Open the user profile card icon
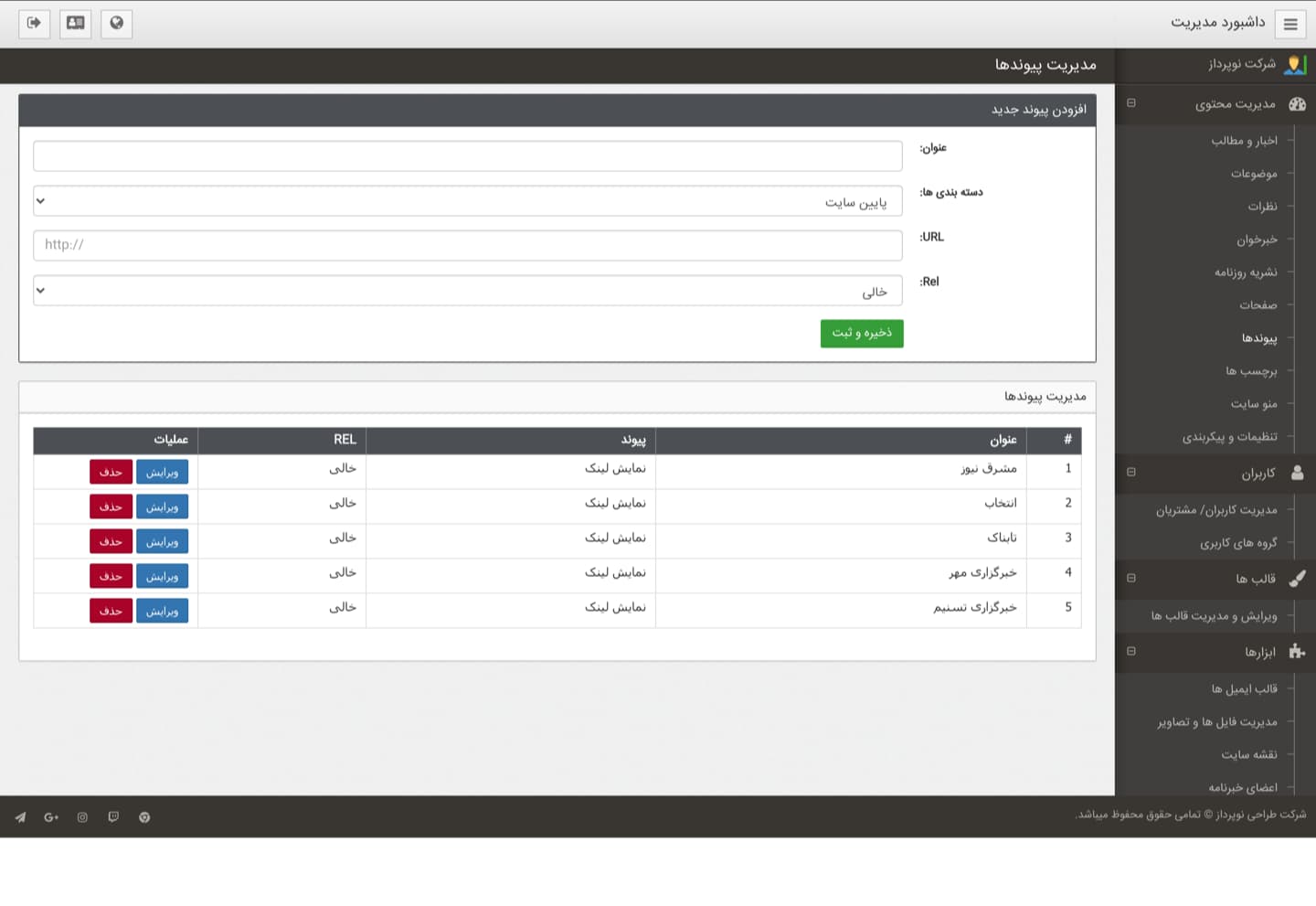The width and height of the screenshot is (1316, 906). coord(75,23)
